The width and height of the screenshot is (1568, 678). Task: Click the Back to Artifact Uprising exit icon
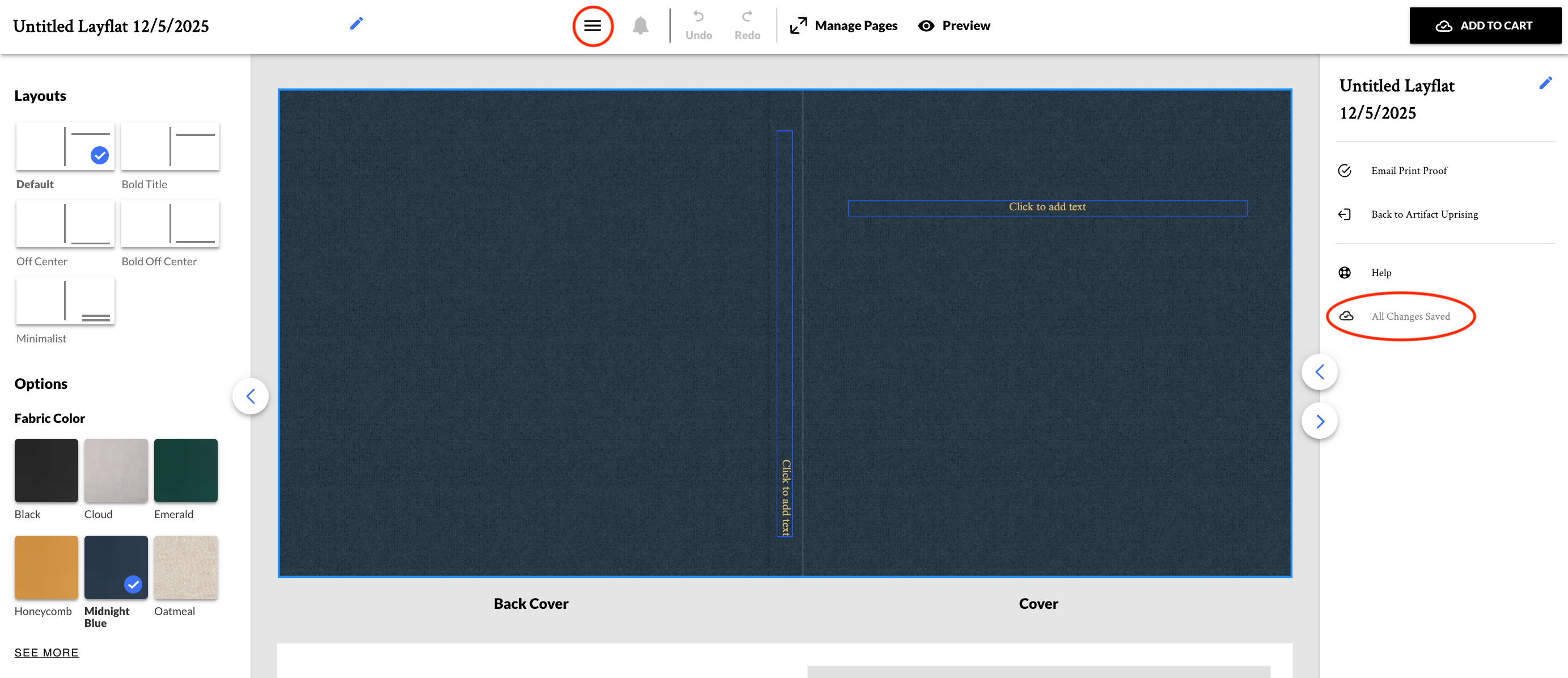tap(1344, 214)
